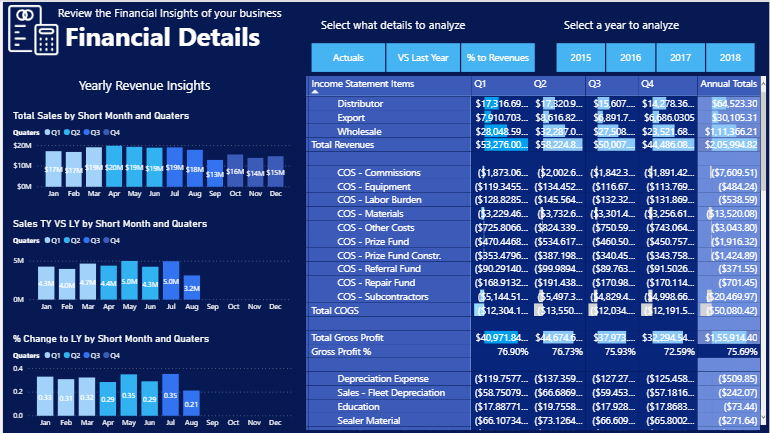Click the table's vertical scrollbar
The height and width of the screenshot is (433, 770).
point(765,200)
